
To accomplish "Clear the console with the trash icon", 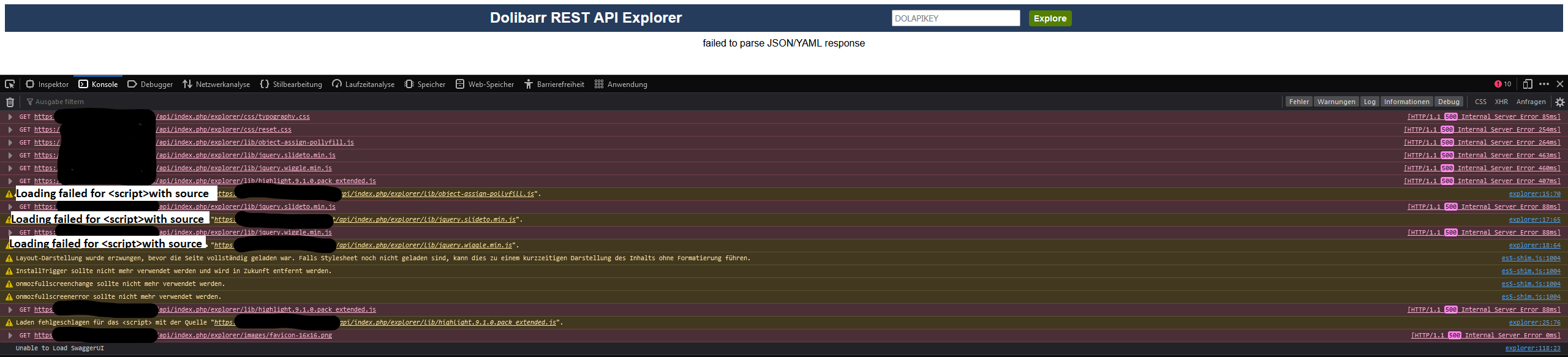I will 10,102.
